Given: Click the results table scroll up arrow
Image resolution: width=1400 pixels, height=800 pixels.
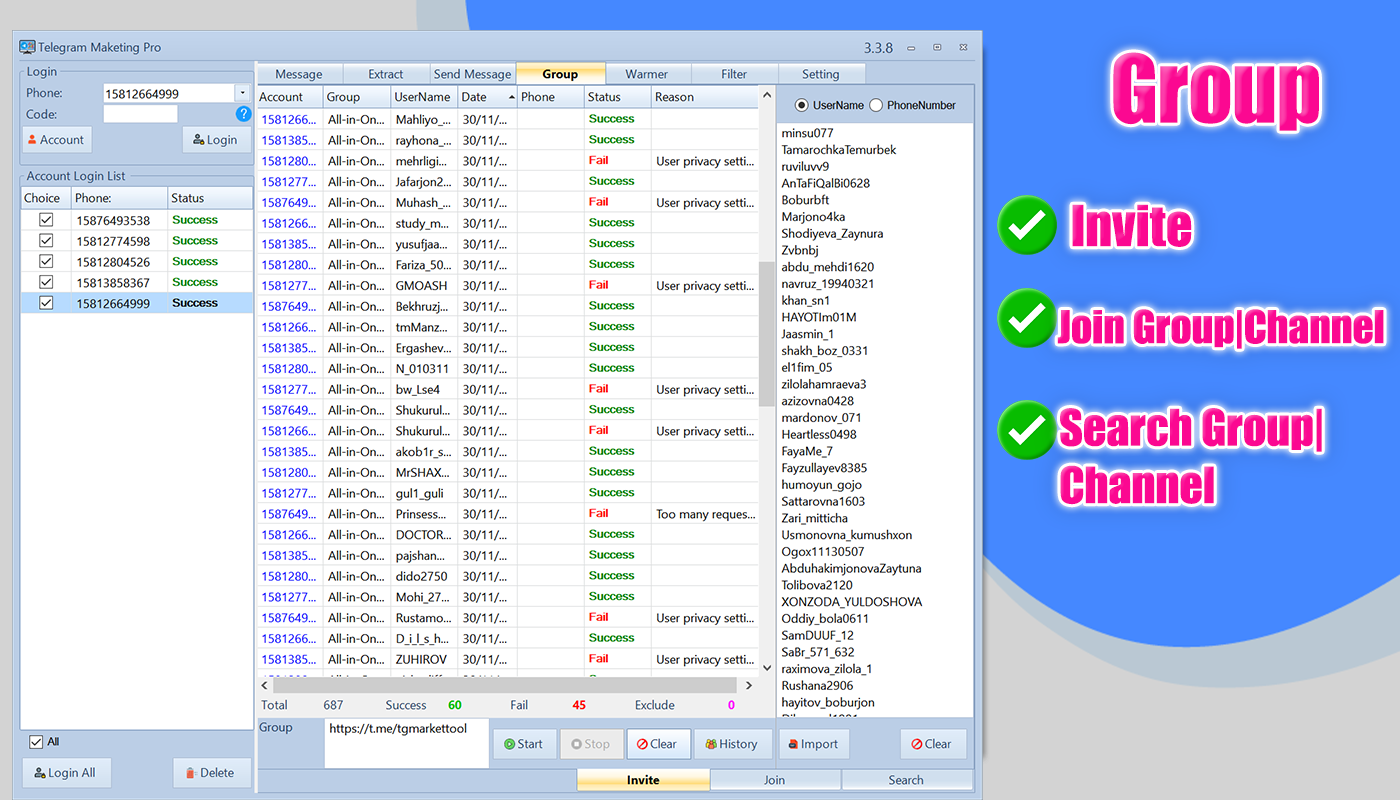Looking at the screenshot, I should 767,97.
